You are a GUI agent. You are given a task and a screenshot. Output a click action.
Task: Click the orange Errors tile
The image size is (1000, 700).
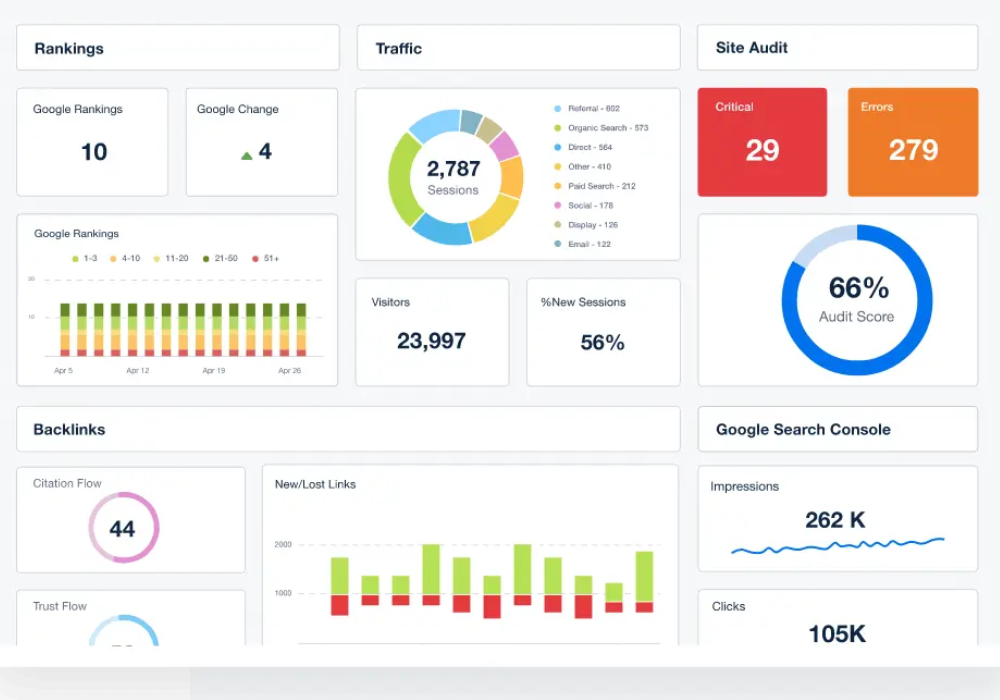tap(913, 142)
